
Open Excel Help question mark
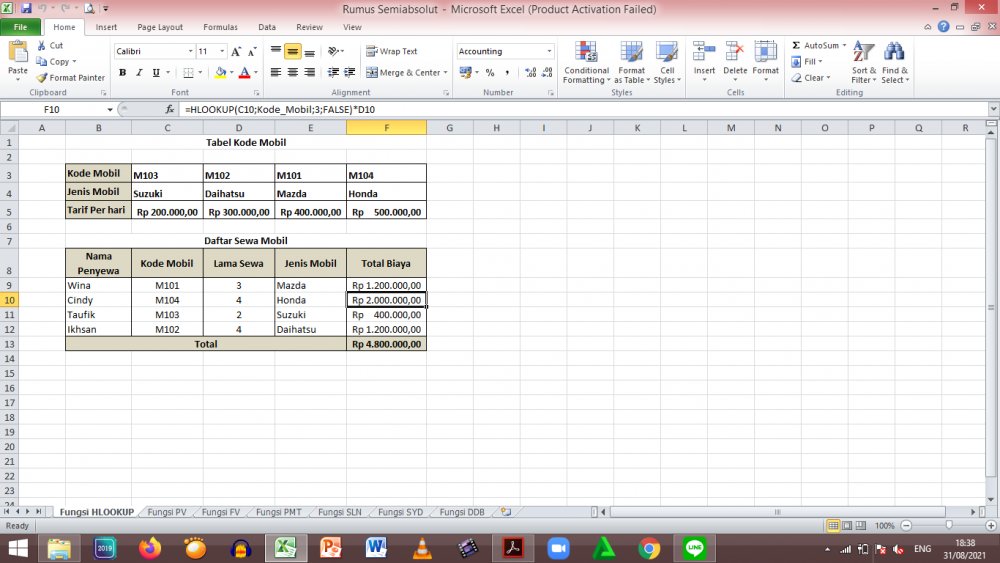coord(943,27)
